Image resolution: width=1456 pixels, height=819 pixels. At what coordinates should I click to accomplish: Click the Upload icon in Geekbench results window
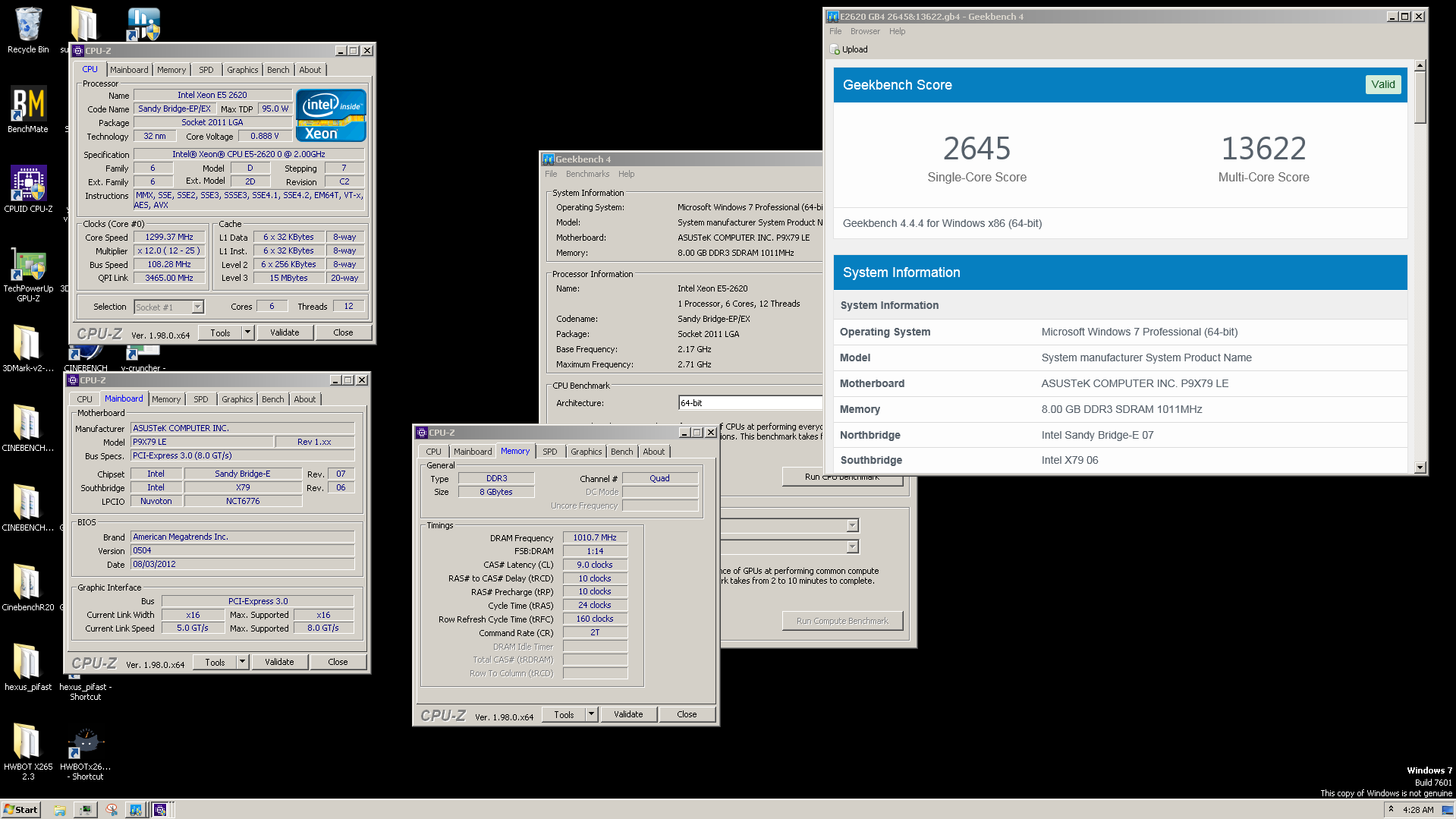coord(835,49)
